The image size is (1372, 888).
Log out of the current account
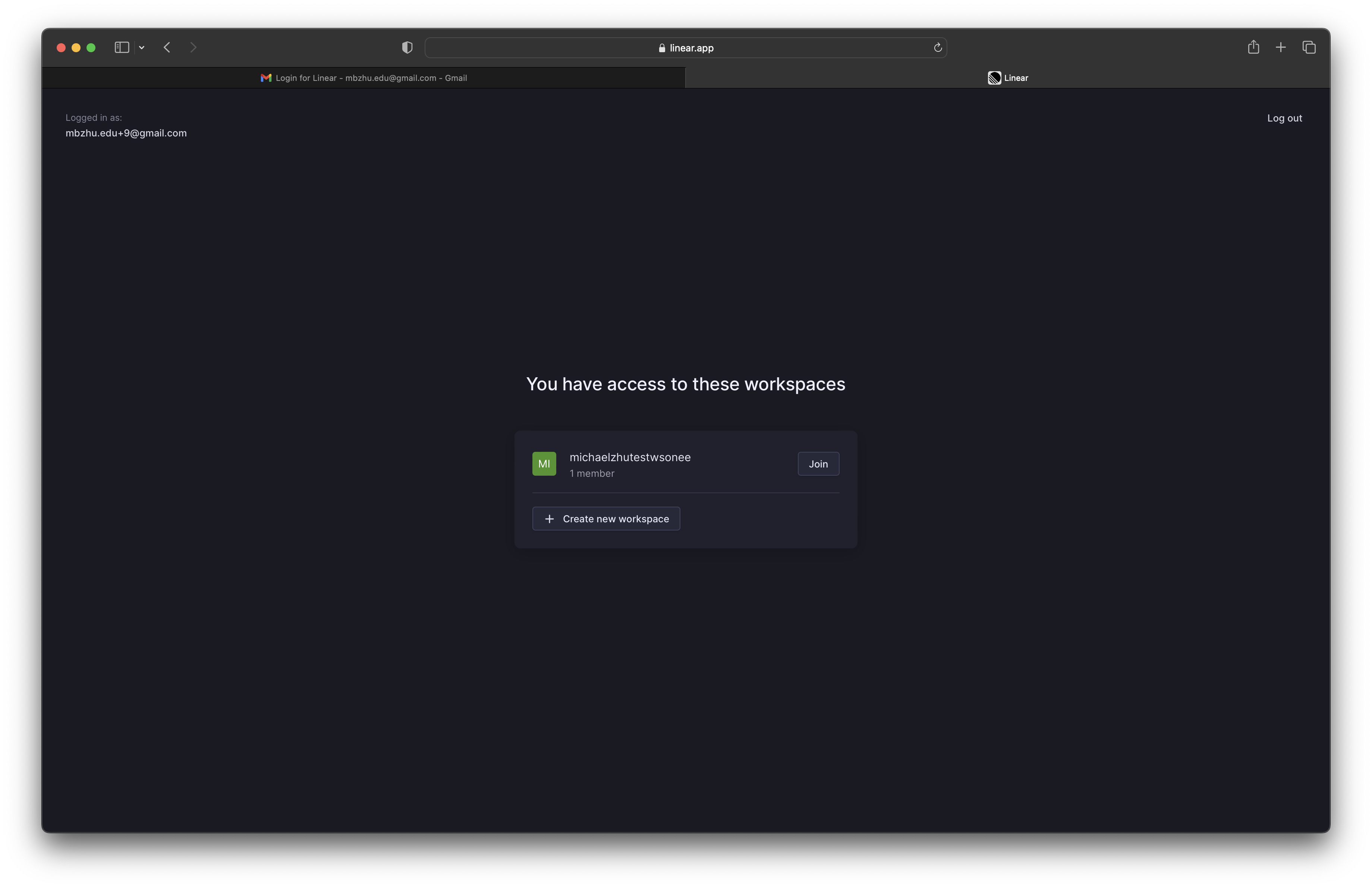1284,118
